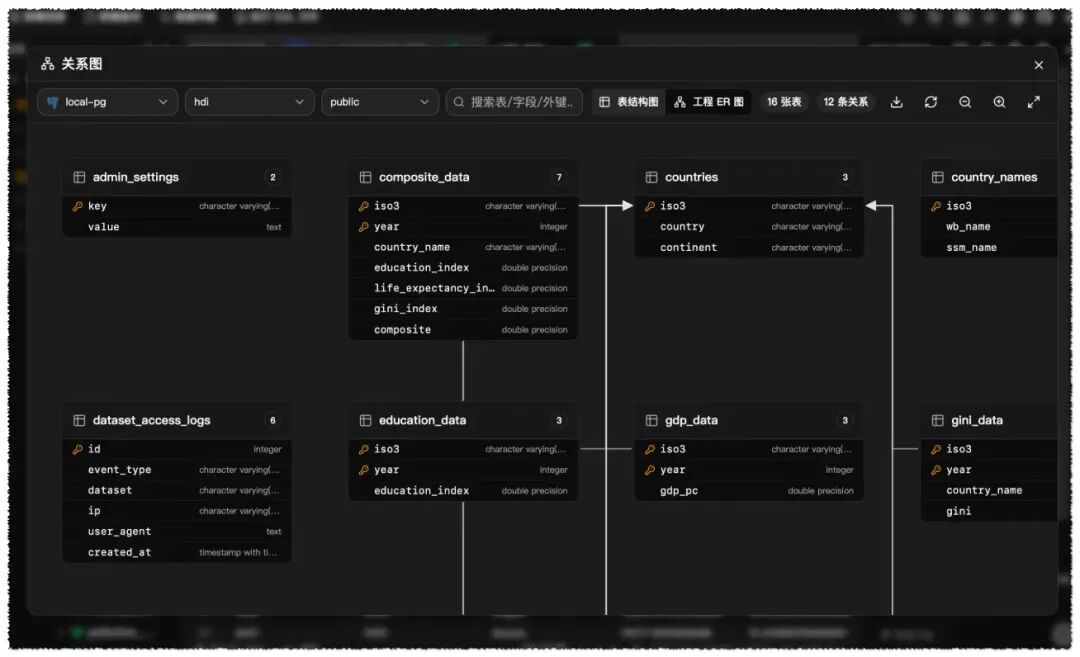
Task: Click the ip column in dataset_access_logs
Action: pyautogui.click(x=176, y=511)
